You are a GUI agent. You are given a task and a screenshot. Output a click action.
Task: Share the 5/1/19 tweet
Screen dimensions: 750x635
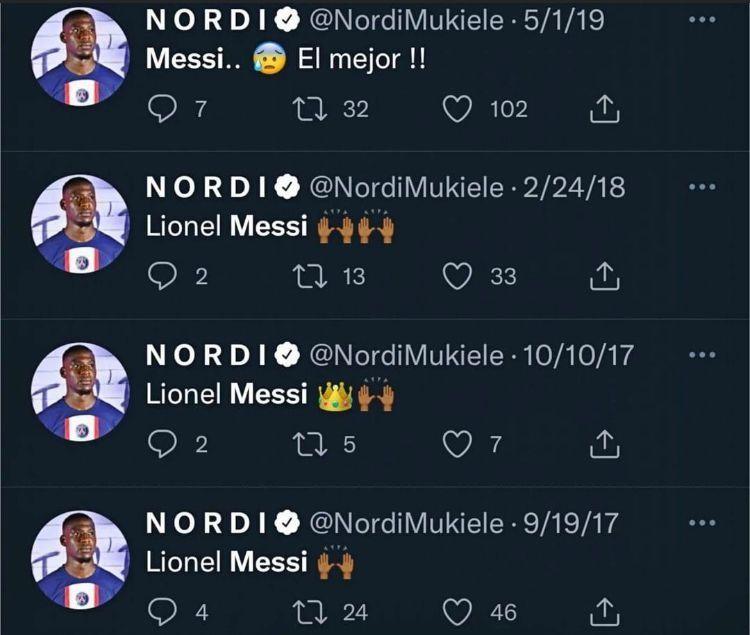coord(603,109)
